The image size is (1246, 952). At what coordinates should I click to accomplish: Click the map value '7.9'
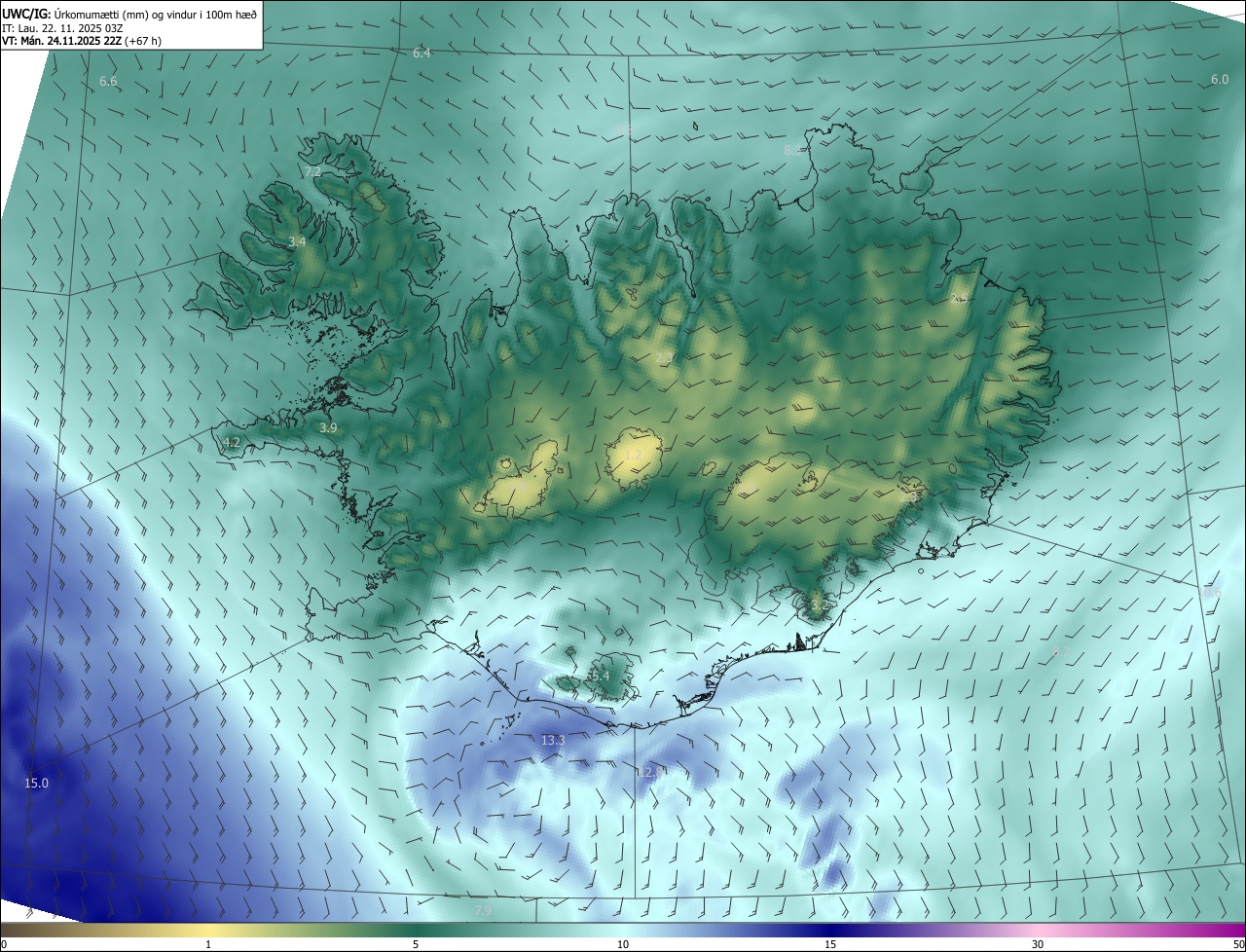pyautogui.click(x=483, y=910)
